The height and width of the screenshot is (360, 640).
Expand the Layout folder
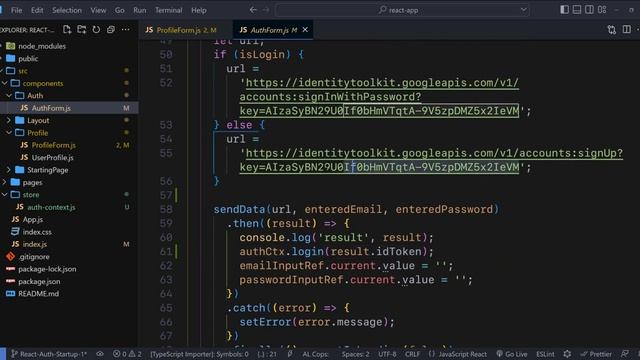pos(38,120)
